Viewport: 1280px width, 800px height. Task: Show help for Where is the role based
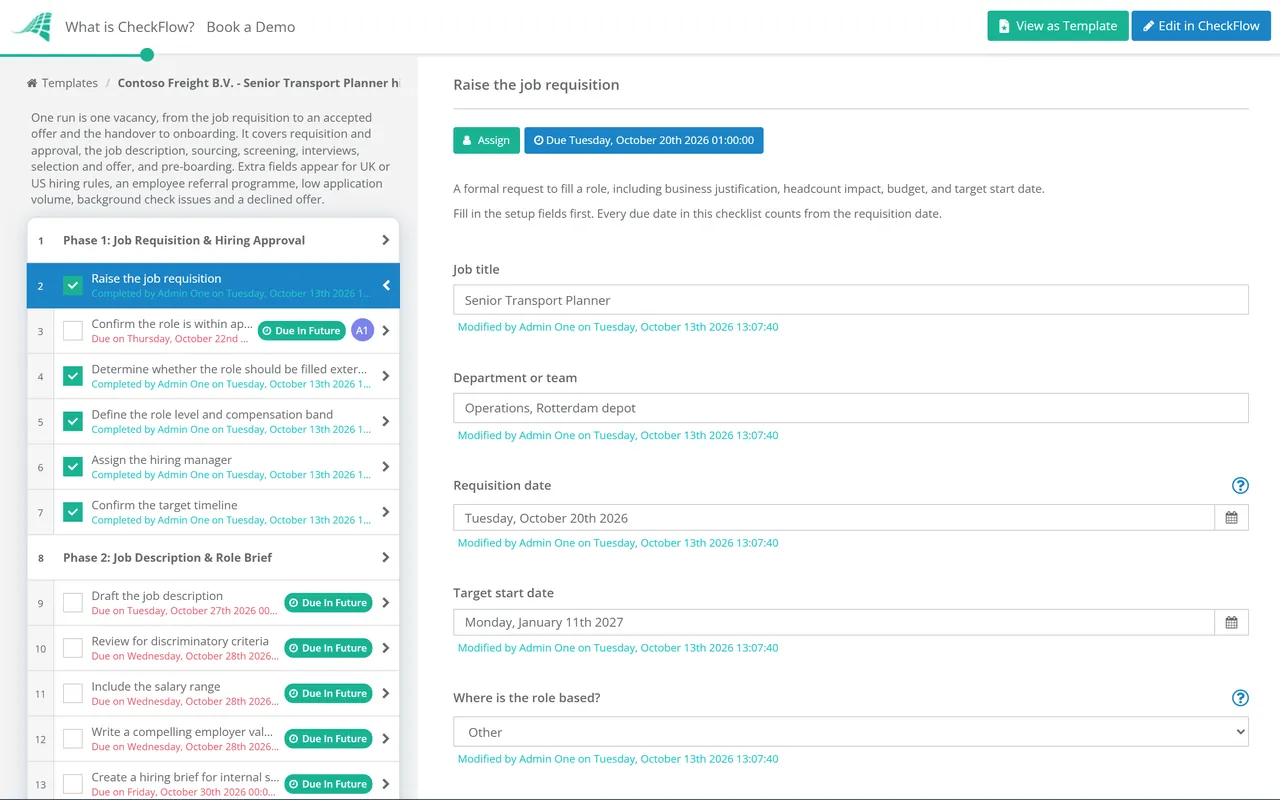tap(1240, 698)
